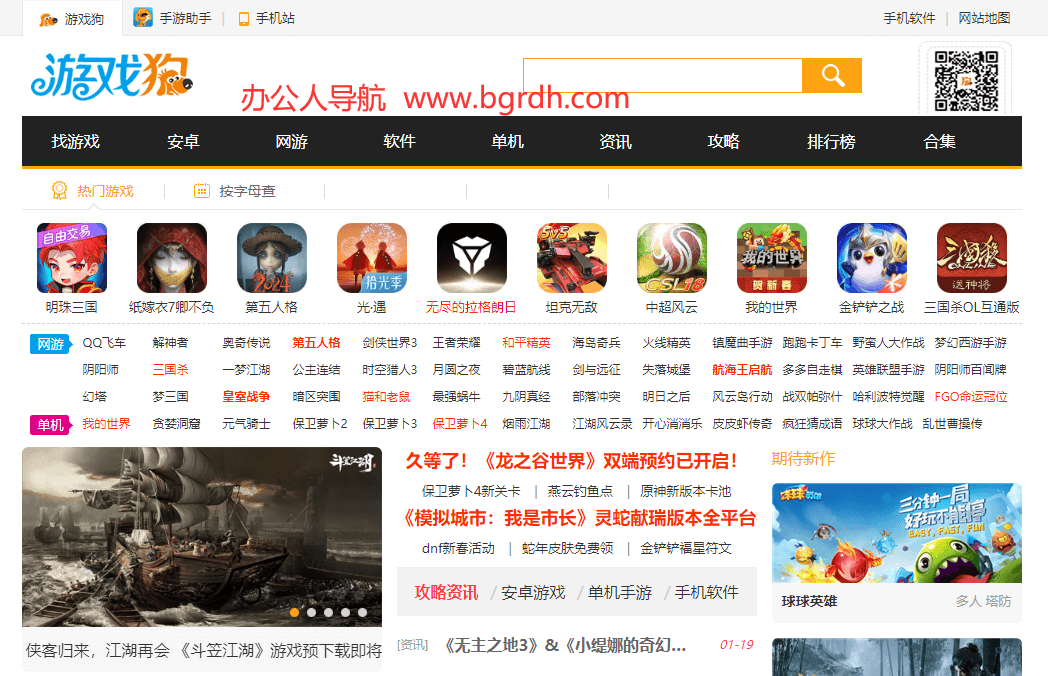Viewport: 1048px width, 676px height.
Task: Open the 模拟城市：我是市长 headline
Action: pos(579,518)
